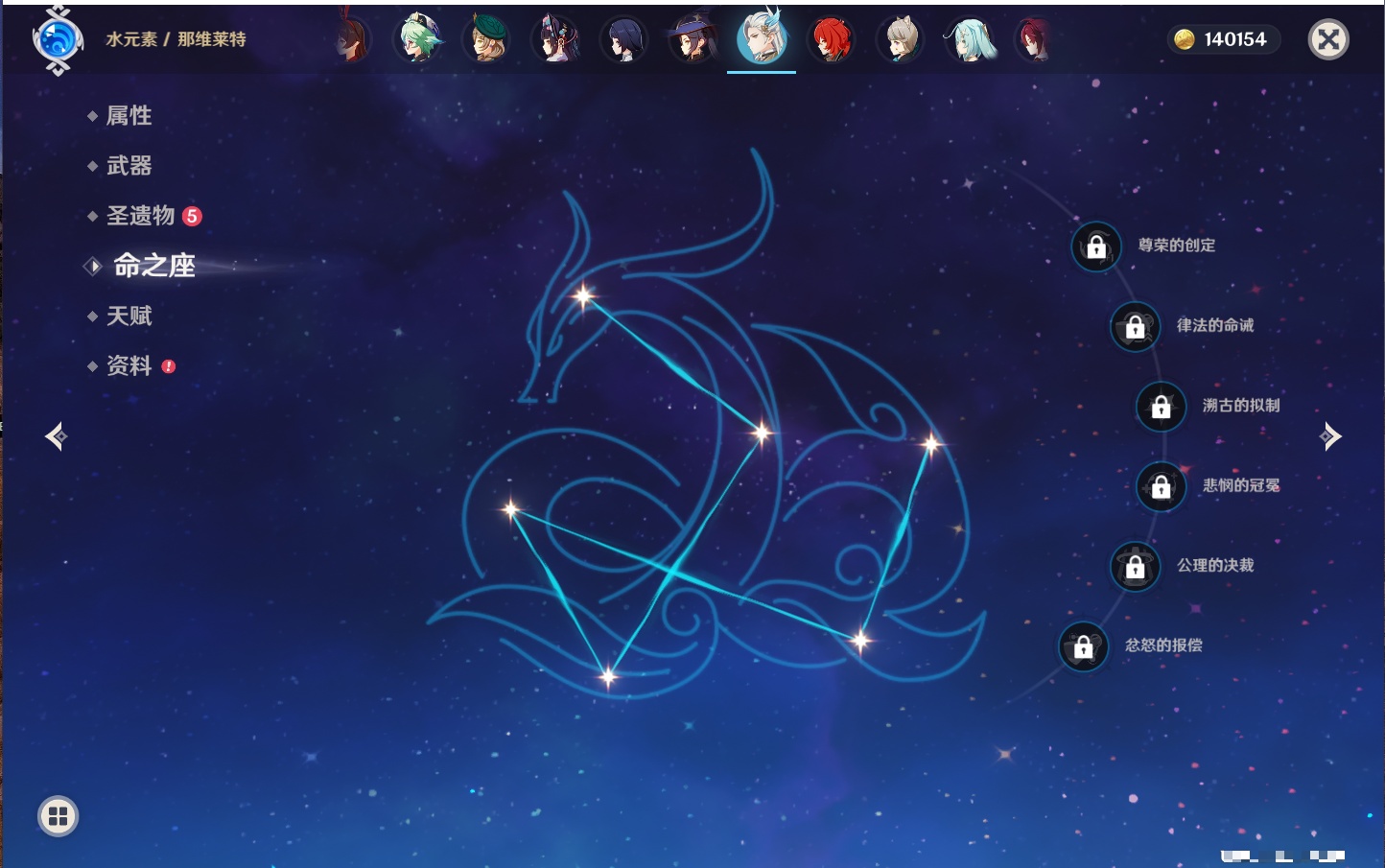Select the locked 律法的命诫 constellation node
The image size is (1385, 868).
click(x=1136, y=326)
